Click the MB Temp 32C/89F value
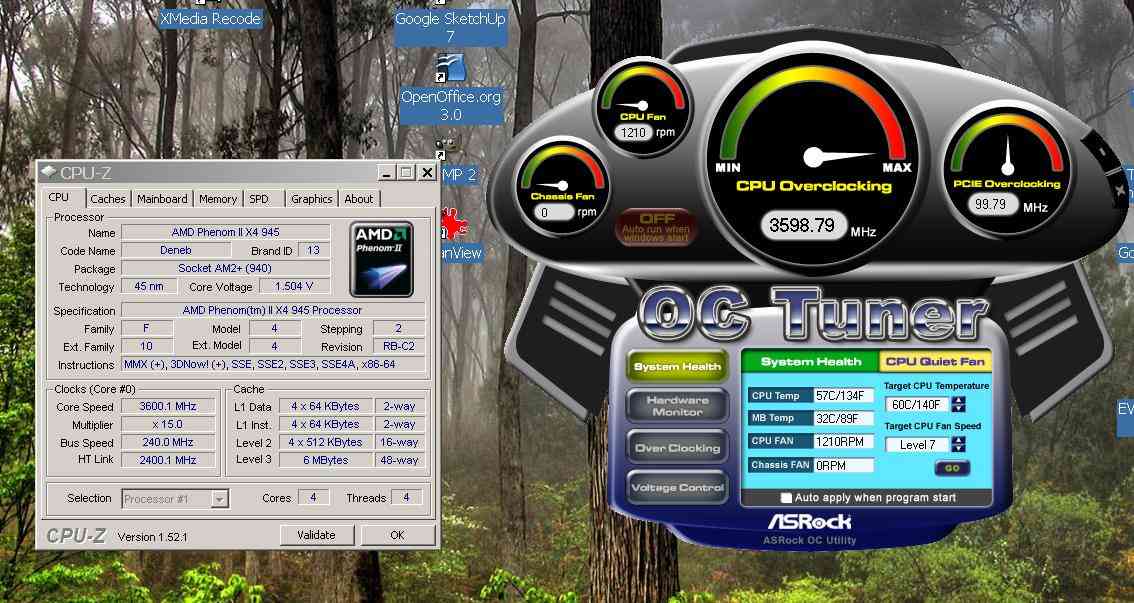1134x603 pixels. 843,418
